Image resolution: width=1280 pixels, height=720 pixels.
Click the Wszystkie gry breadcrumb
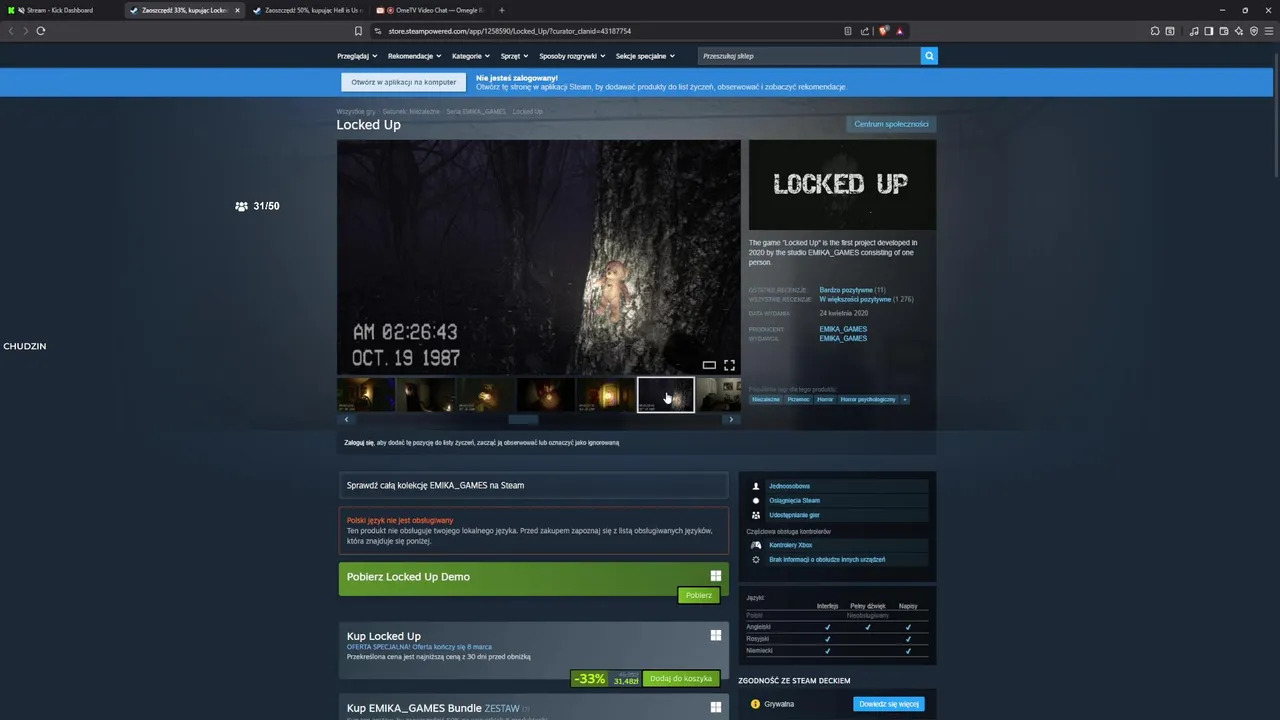(x=356, y=112)
